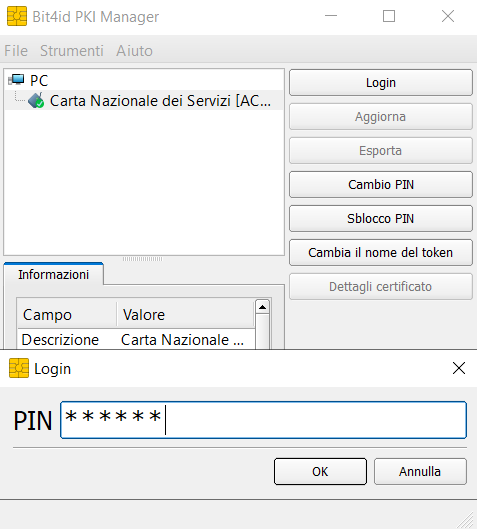Click the Esporta button

tap(381, 151)
